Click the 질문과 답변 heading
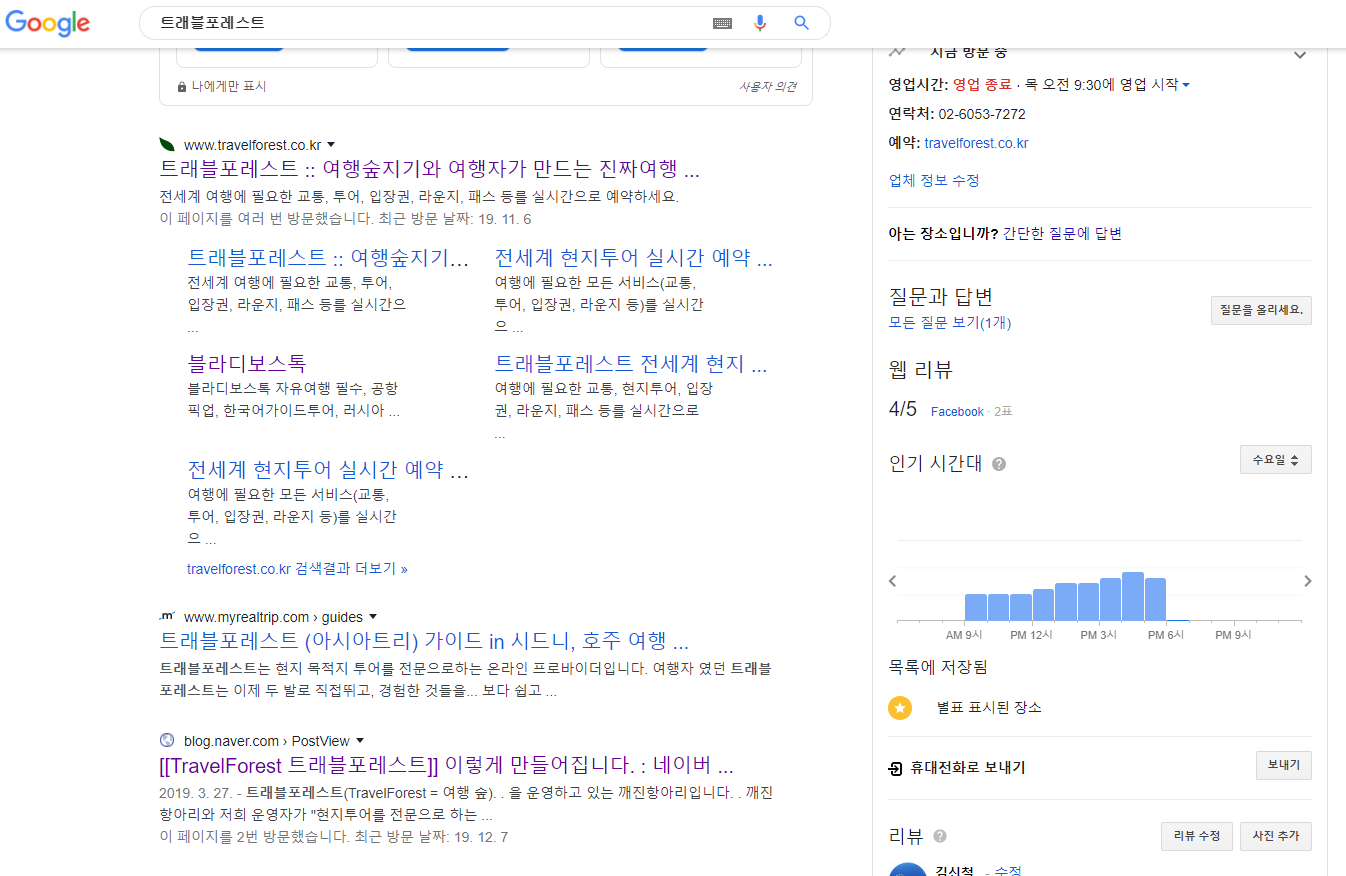Viewport: 1346px width, 876px height. coord(940,297)
